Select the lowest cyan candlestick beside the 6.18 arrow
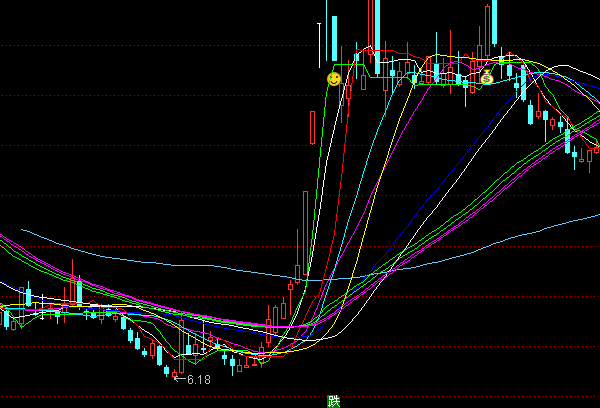The width and height of the screenshot is (600, 408). tap(168, 371)
